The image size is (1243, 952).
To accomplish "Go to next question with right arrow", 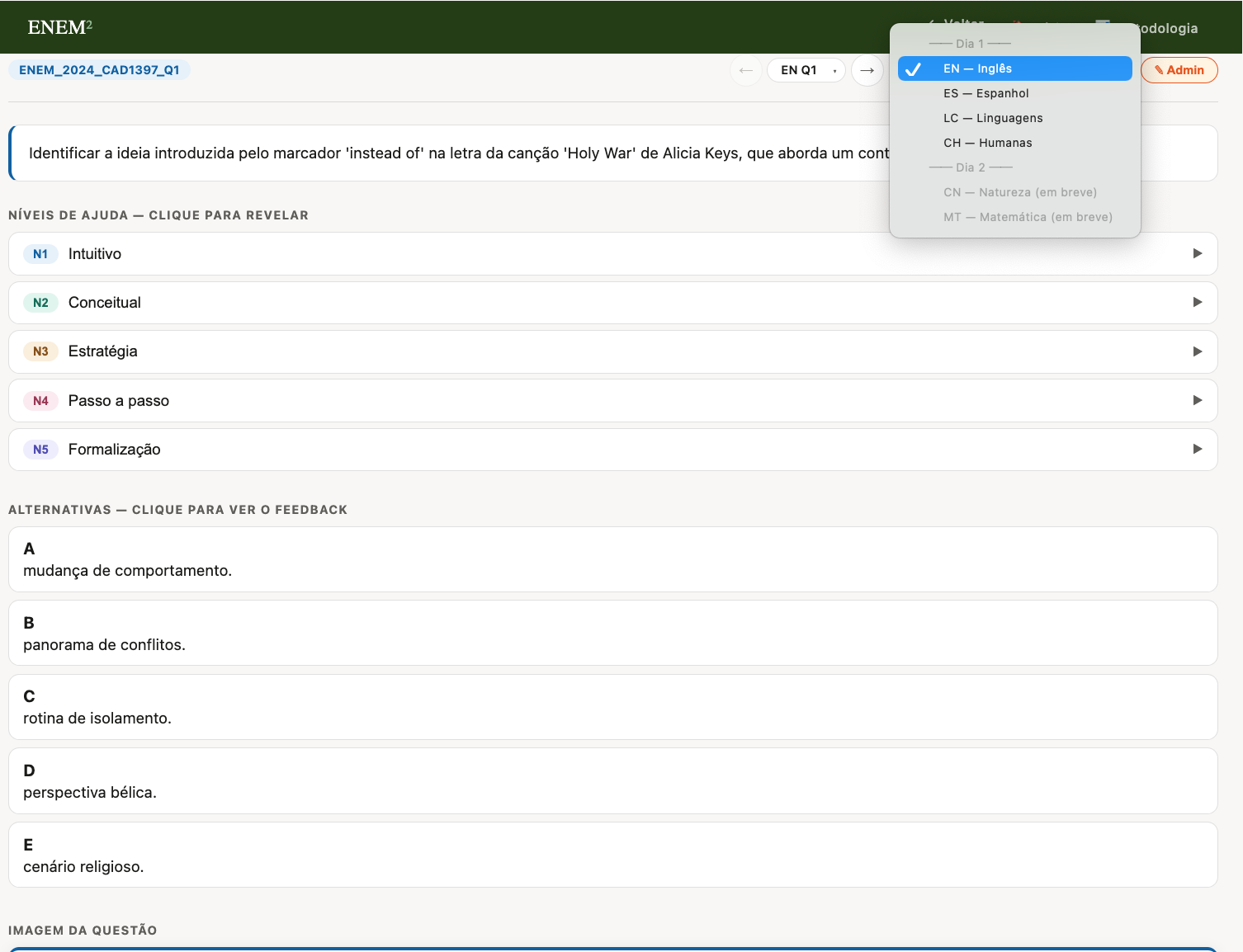I will (867, 70).
